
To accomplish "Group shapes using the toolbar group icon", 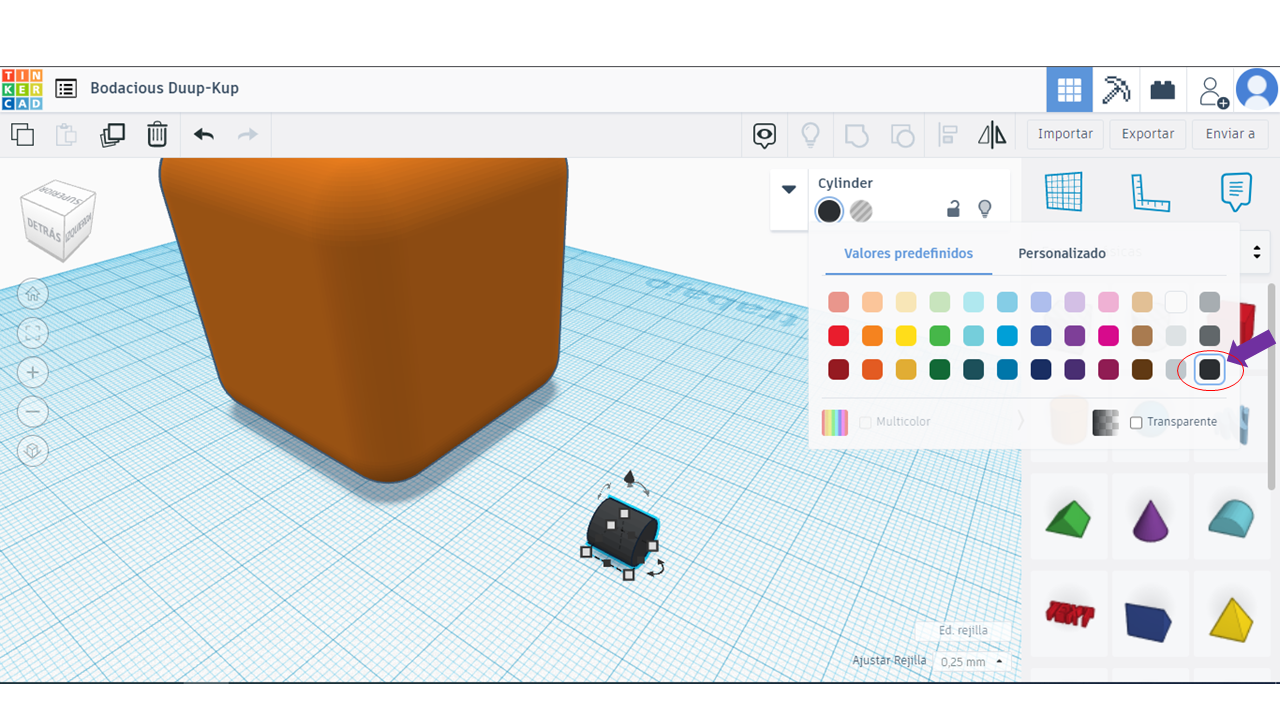I will click(x=856, y=135).
